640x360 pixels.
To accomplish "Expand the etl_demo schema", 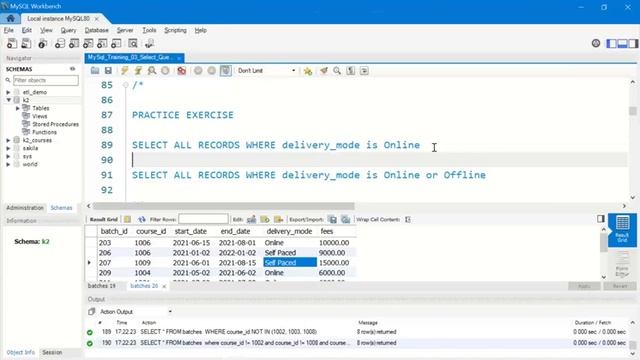I will pyautogui.click(x=8, y=92).
